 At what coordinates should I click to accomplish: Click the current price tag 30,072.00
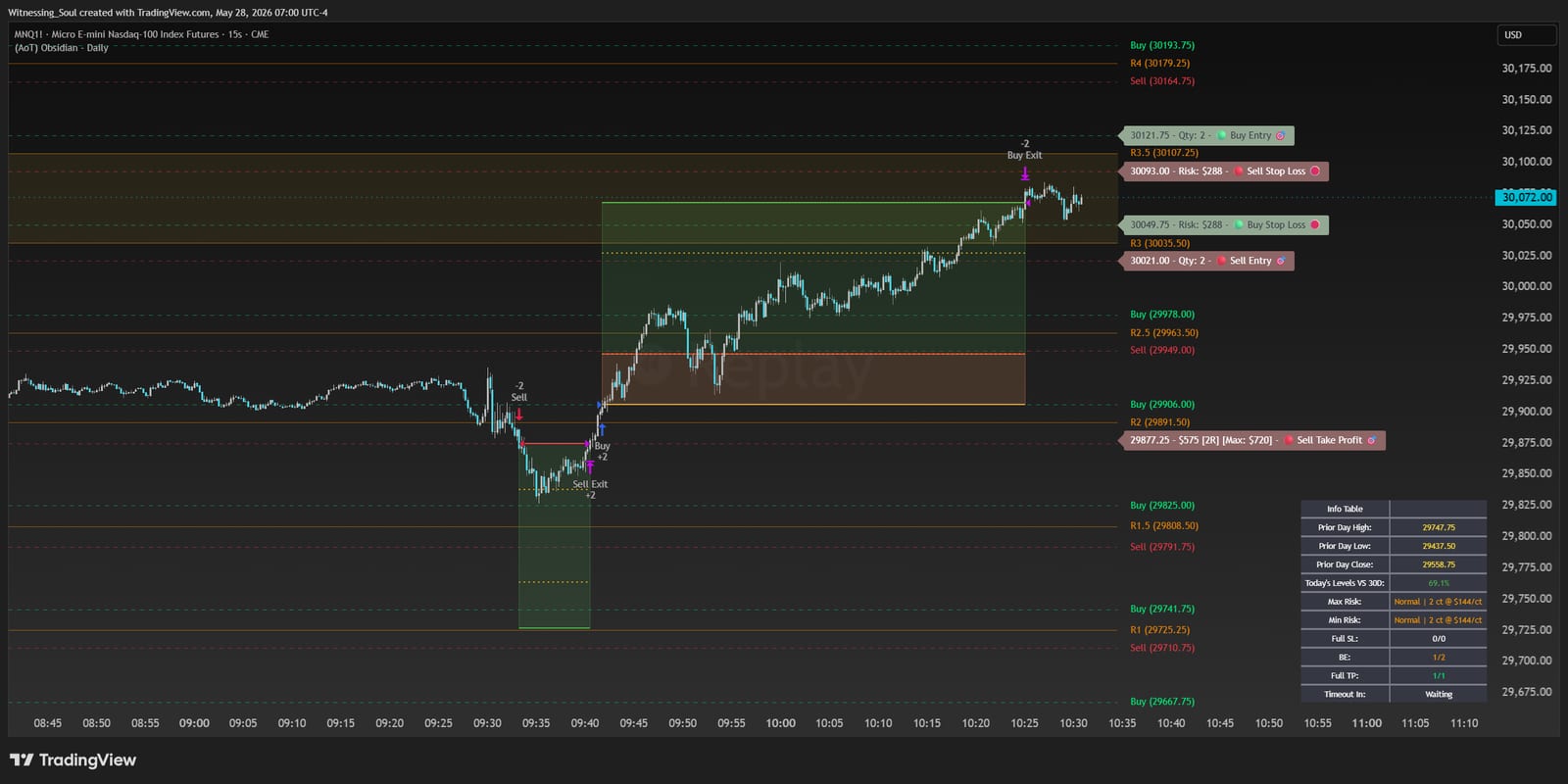click(x=1527, y=197)
